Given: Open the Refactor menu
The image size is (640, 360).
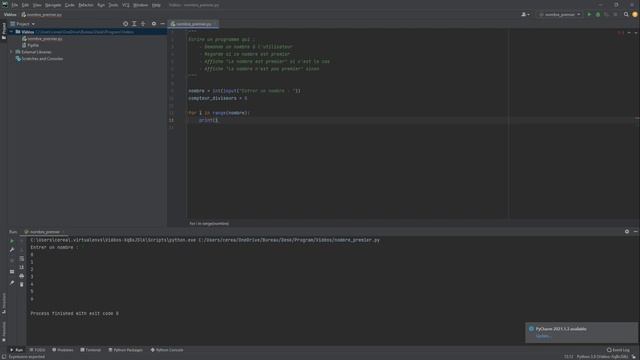Looking at the screenshot, I should 86,5.
